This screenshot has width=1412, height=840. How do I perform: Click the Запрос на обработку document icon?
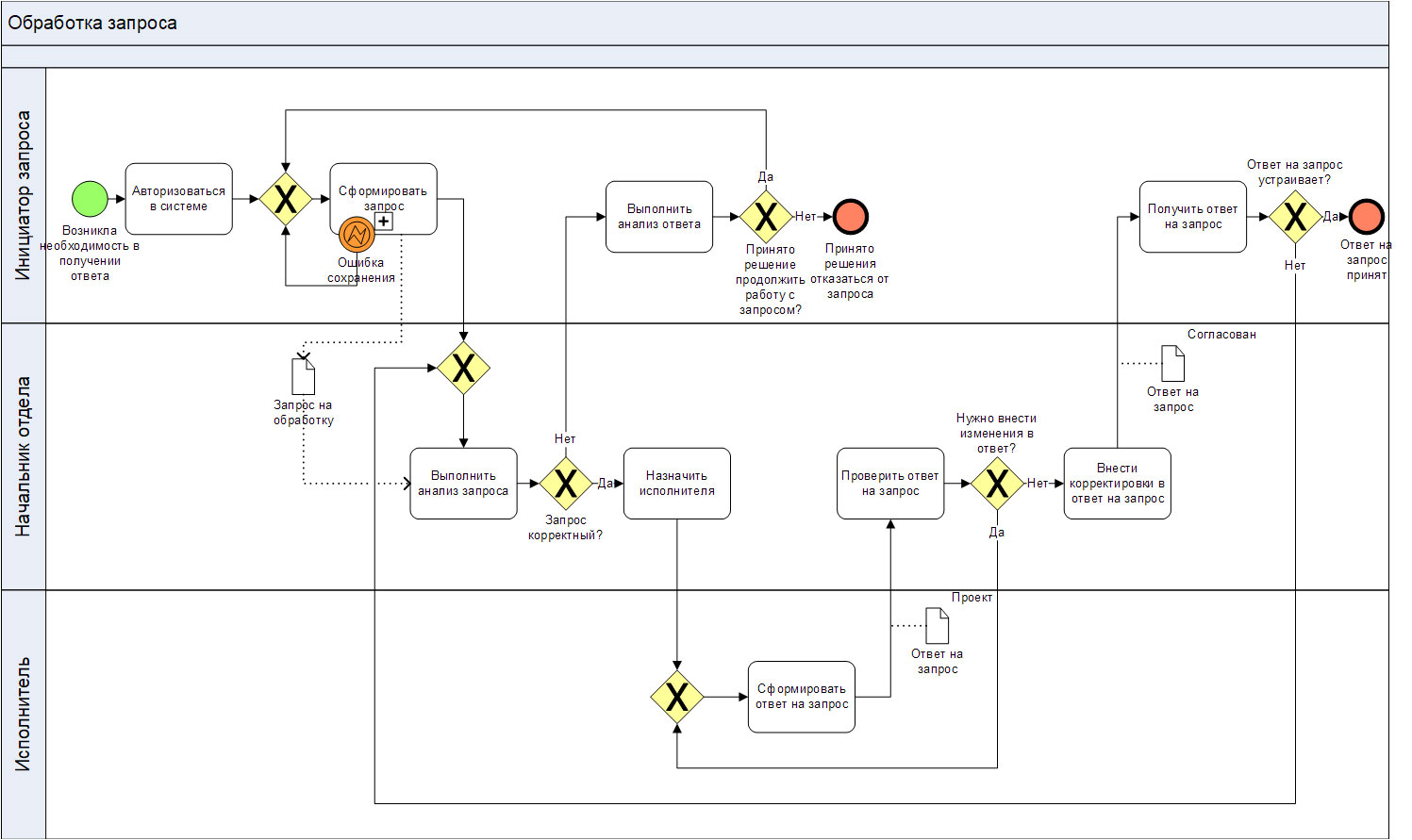pos(304,377)
